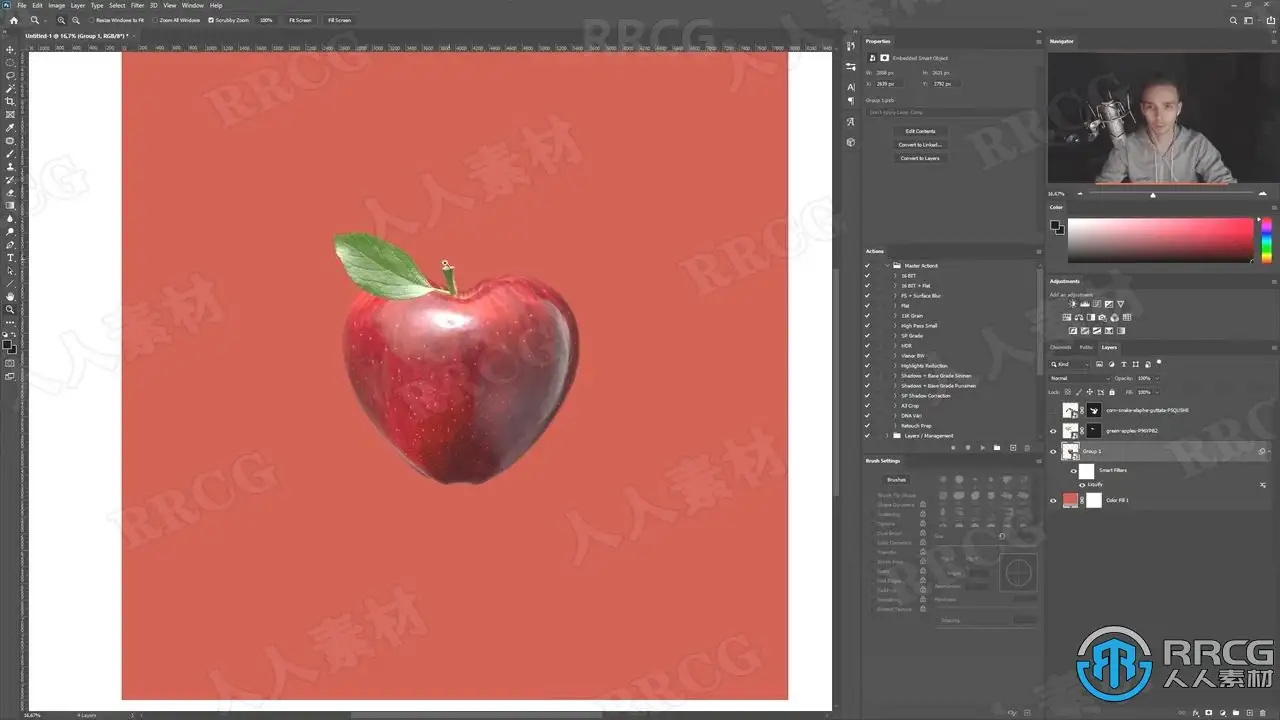Uncheck Scrubby Zoom checkbox
Image resolution: width=1280 pixels, height=720 pixels.
(x=211, y=20)
